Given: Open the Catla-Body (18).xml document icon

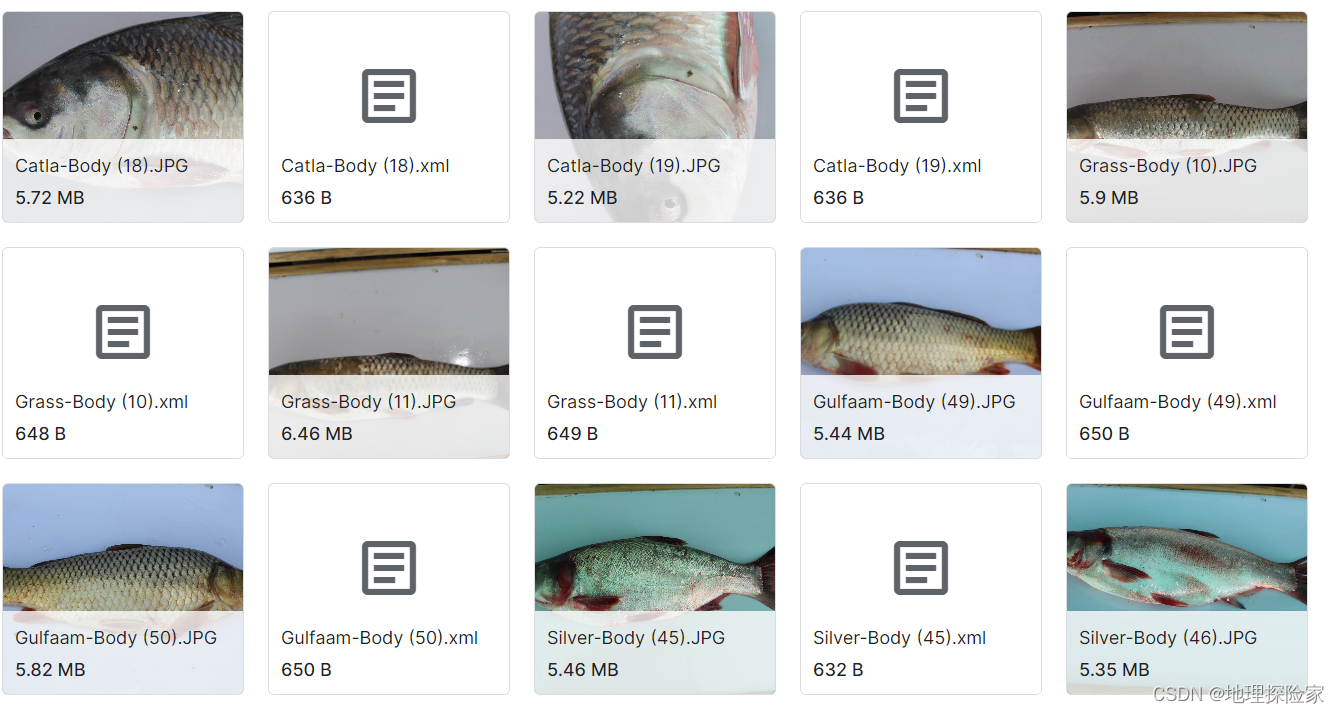Looking at the screenshot, I should [x=388, y=96].
